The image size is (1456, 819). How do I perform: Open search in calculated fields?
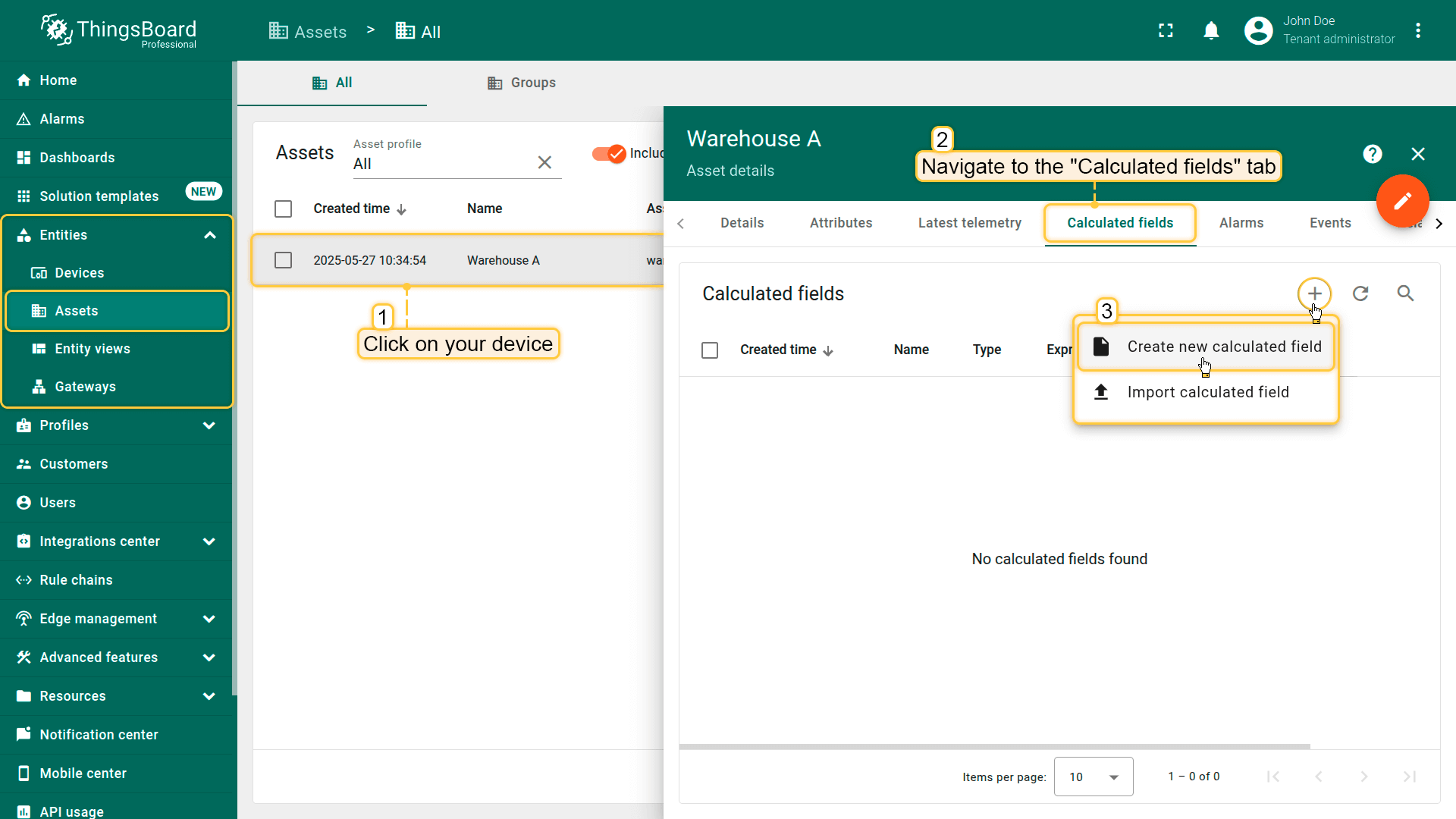[x=1405, y=293]
